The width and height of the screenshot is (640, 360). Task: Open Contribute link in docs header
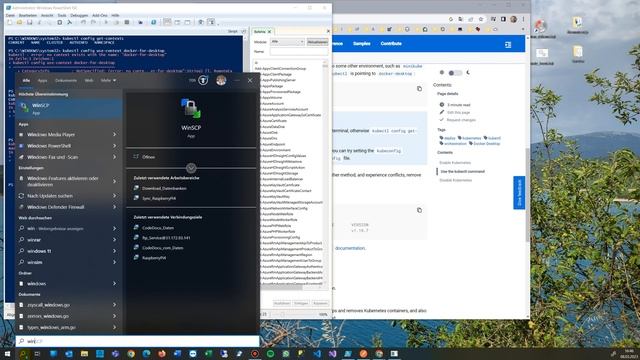pyautogui.click(x=391, y=44)
